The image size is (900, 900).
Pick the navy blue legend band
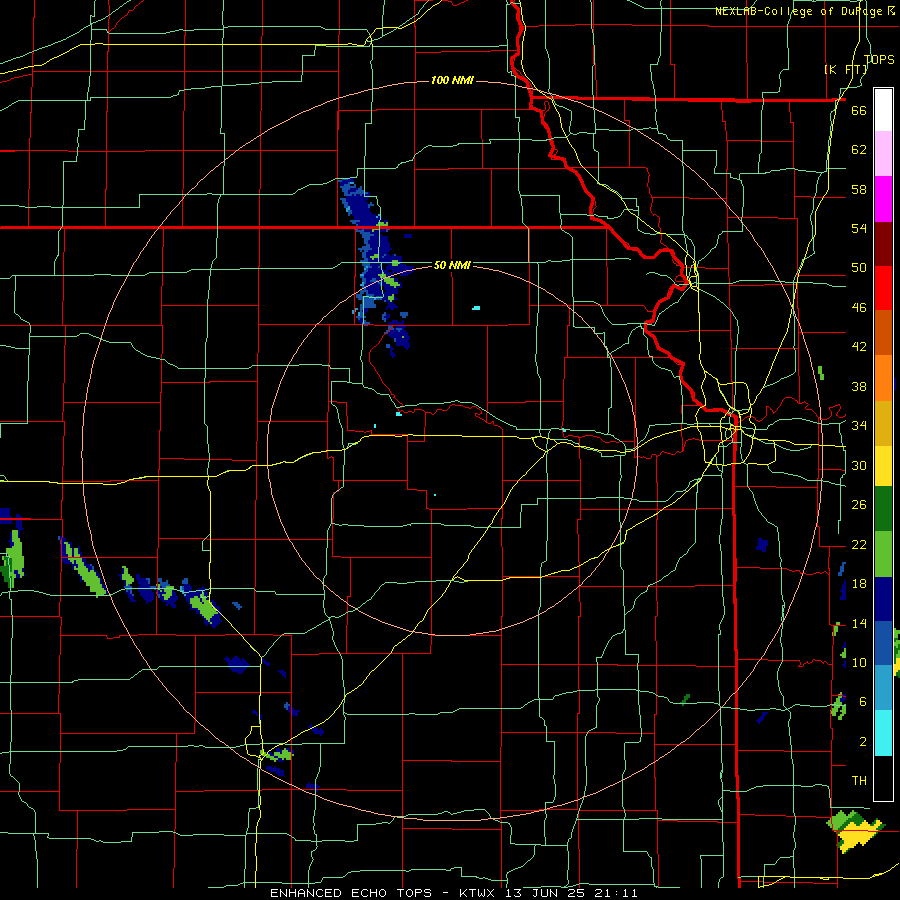[883, 599]
